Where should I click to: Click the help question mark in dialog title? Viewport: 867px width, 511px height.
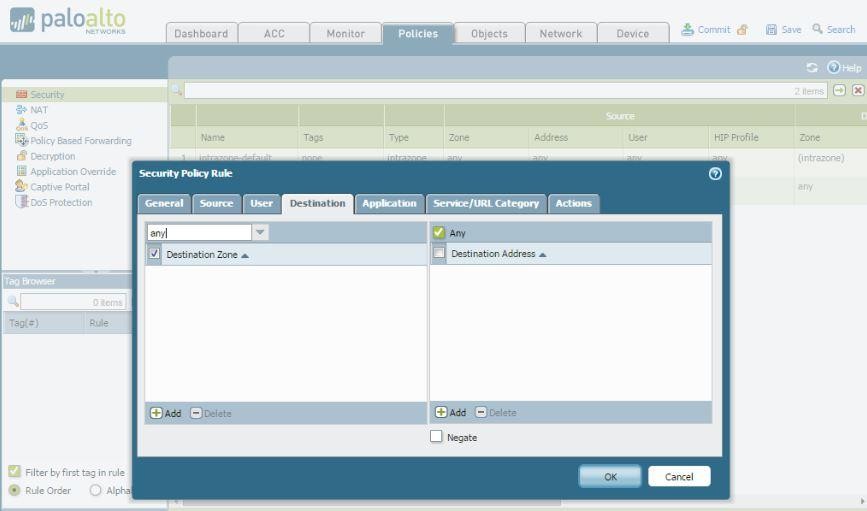click(x=714, y=174)
